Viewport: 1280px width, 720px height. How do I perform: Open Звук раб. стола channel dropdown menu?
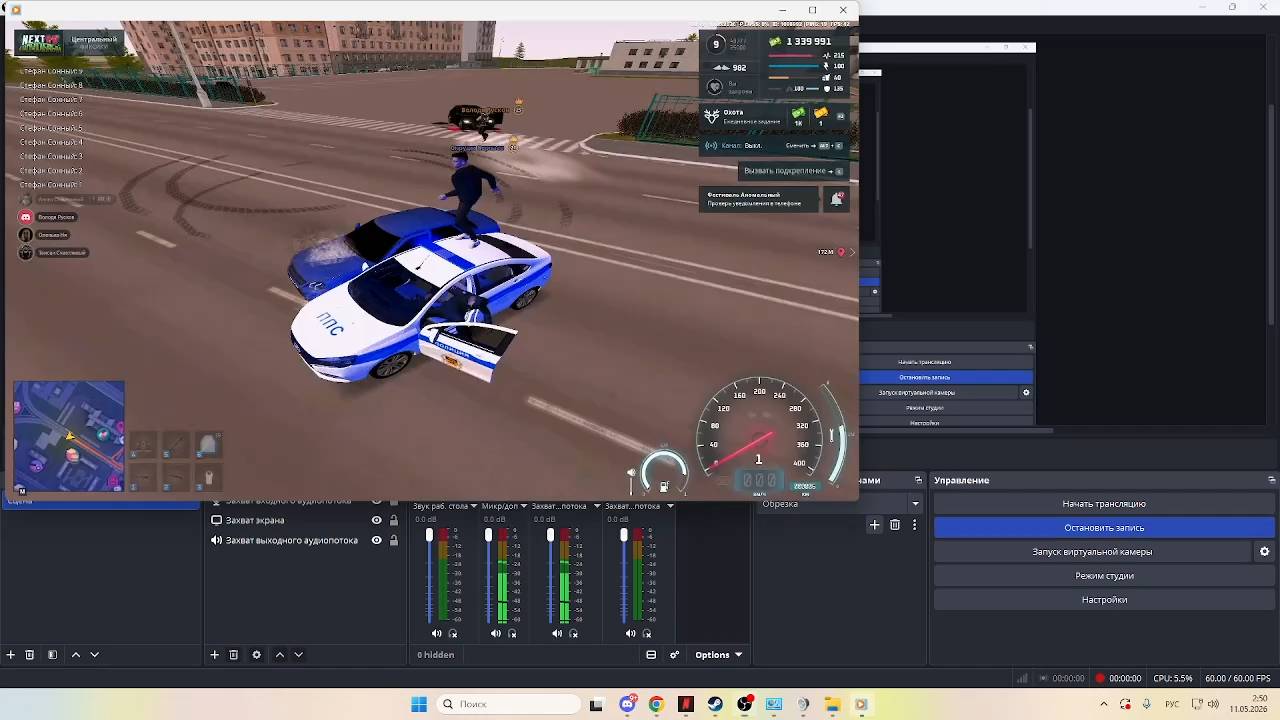tap(474, 506)
